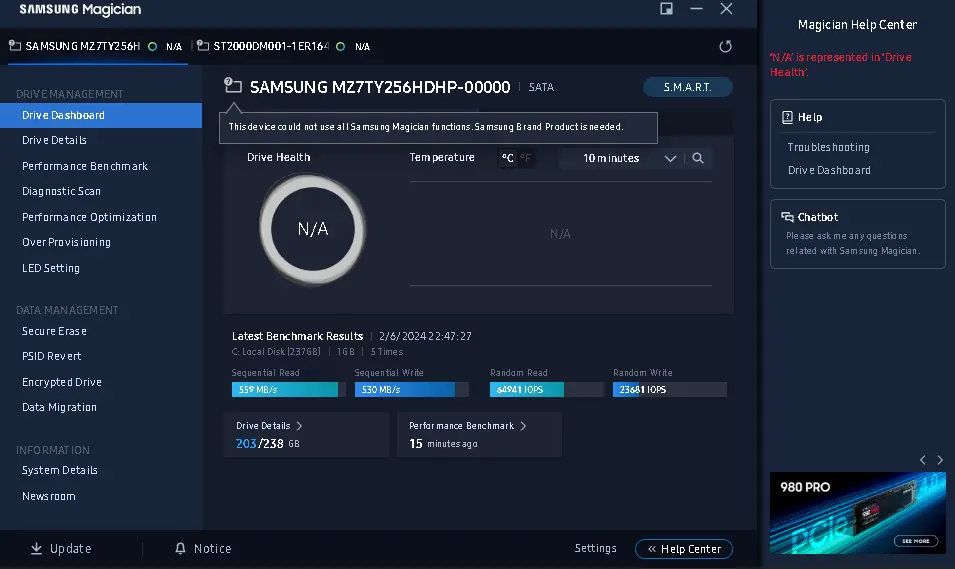Open Drive Dashboard in sidebar
955x569 pixels.
[101, 115]
